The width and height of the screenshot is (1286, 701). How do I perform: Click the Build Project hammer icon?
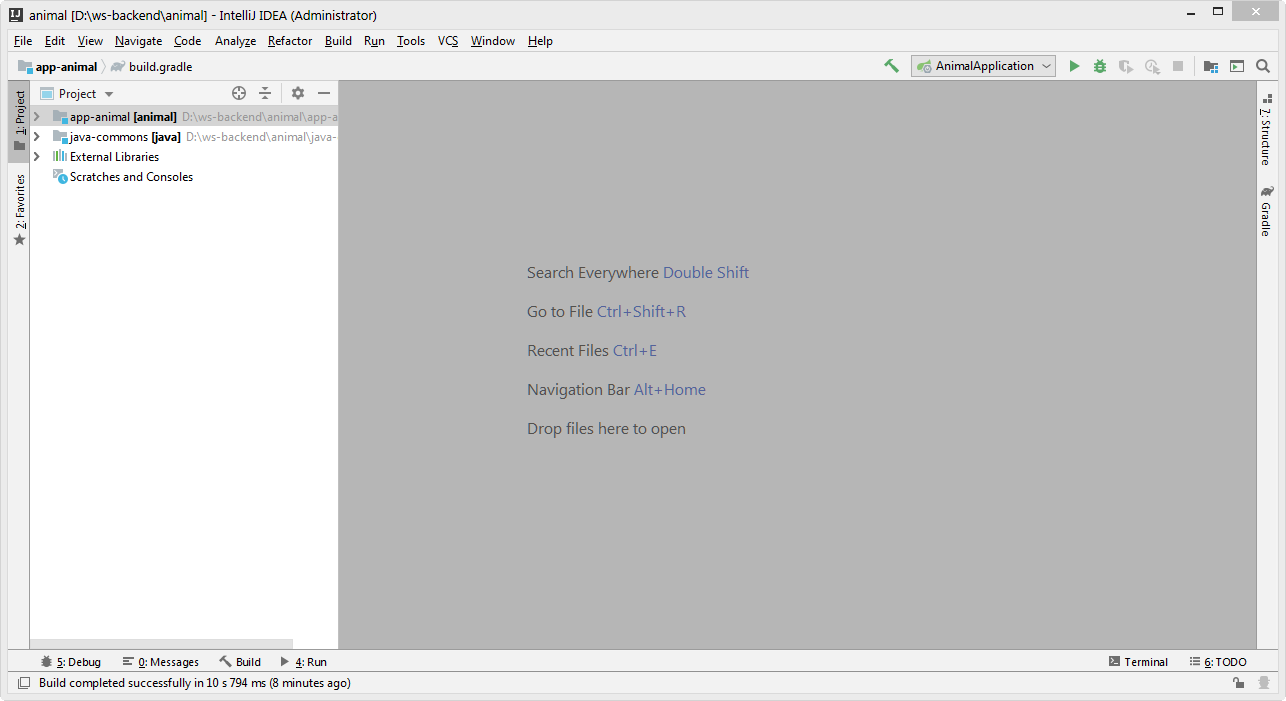[x=891, y=66]
